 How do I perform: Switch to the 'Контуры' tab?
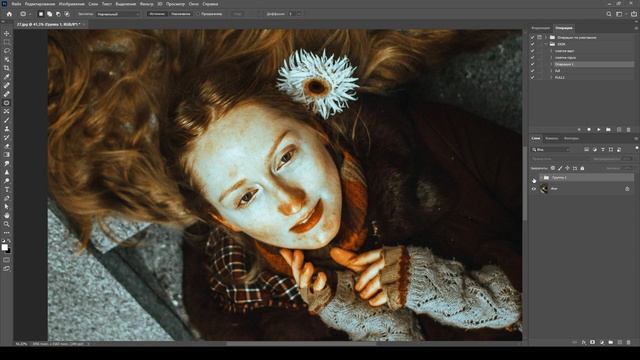(x=571, y=138)
